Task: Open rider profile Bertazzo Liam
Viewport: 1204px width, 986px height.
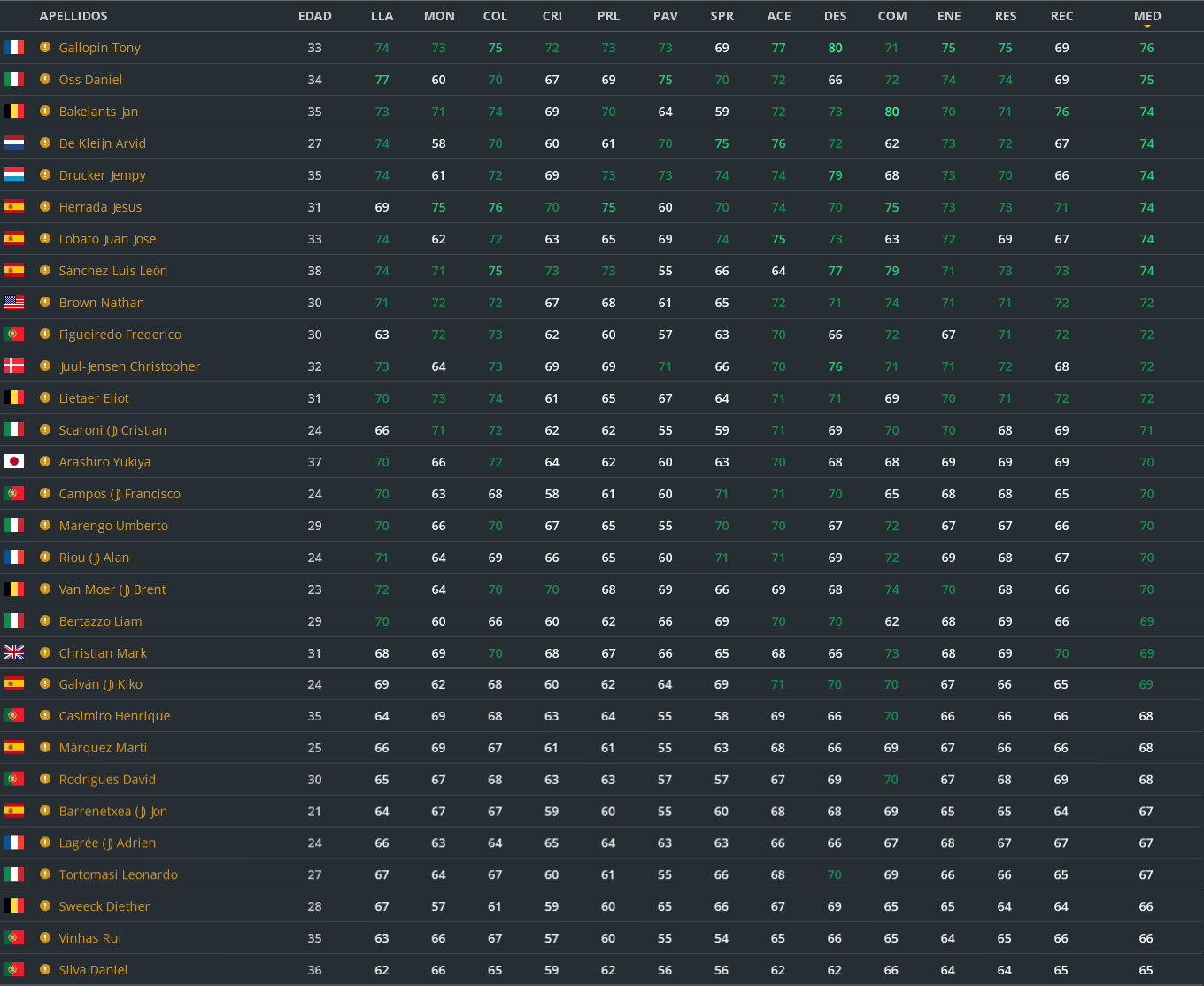Action: pyautogui.click(x=101, y=621)
